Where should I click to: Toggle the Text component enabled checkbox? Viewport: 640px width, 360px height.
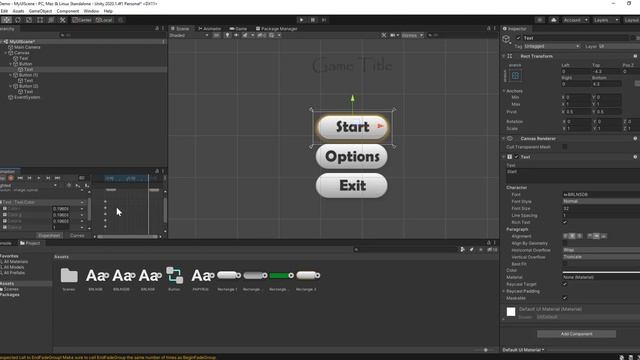click(x=516, y=157)
